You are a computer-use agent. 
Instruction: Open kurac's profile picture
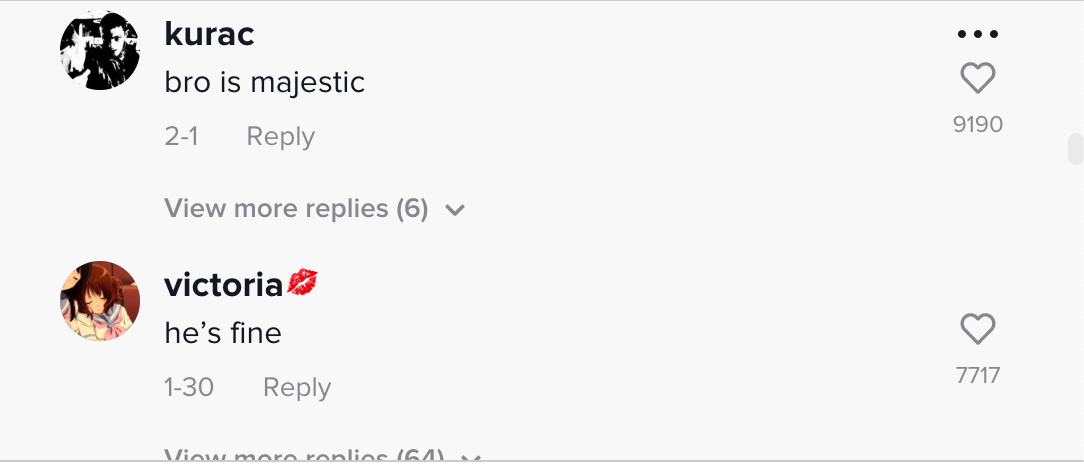(100, 50)
